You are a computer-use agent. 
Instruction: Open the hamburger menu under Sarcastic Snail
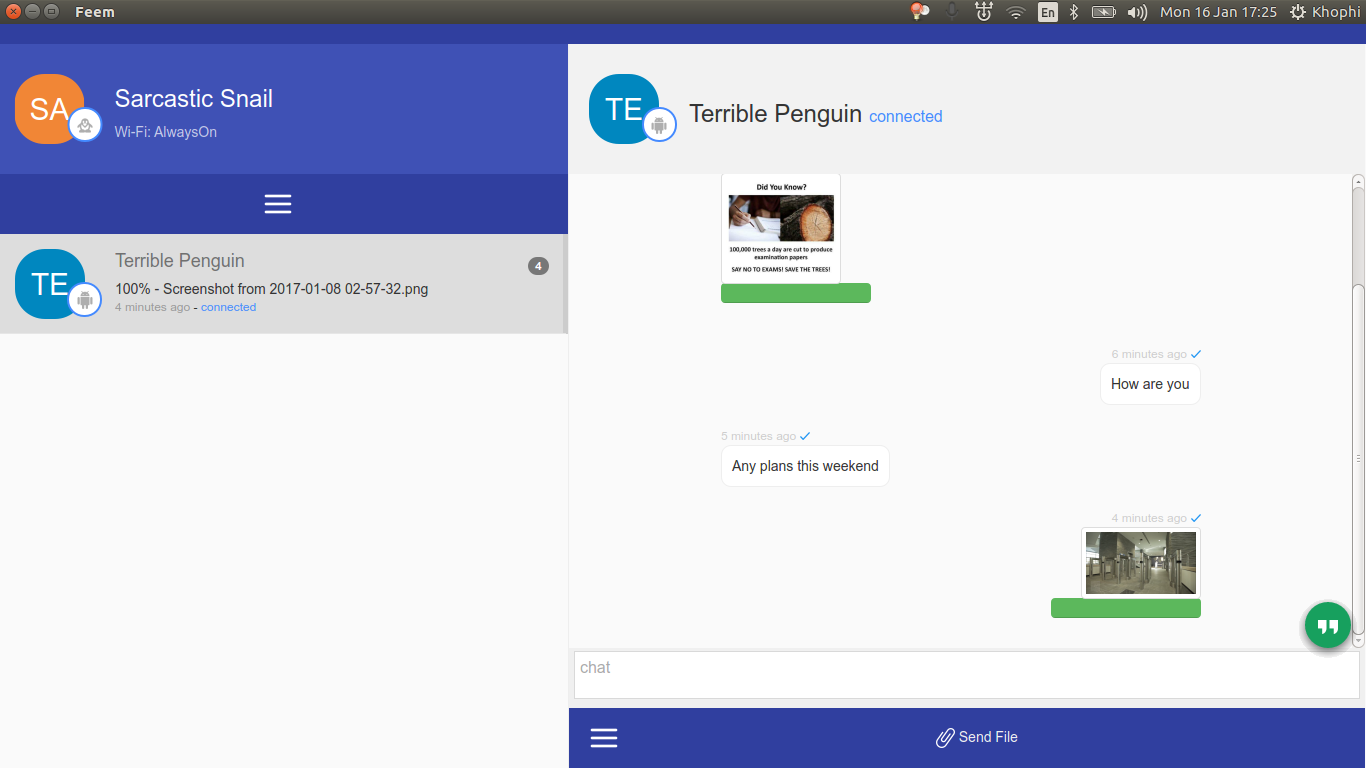pyautogui.click(x=278, y=204)
